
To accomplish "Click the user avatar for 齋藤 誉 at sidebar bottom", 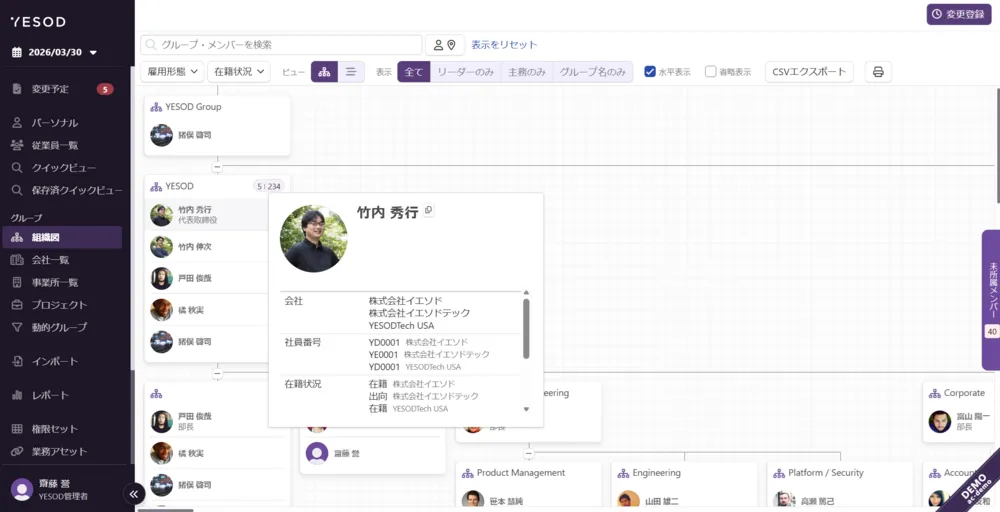I will coord(22,489).
